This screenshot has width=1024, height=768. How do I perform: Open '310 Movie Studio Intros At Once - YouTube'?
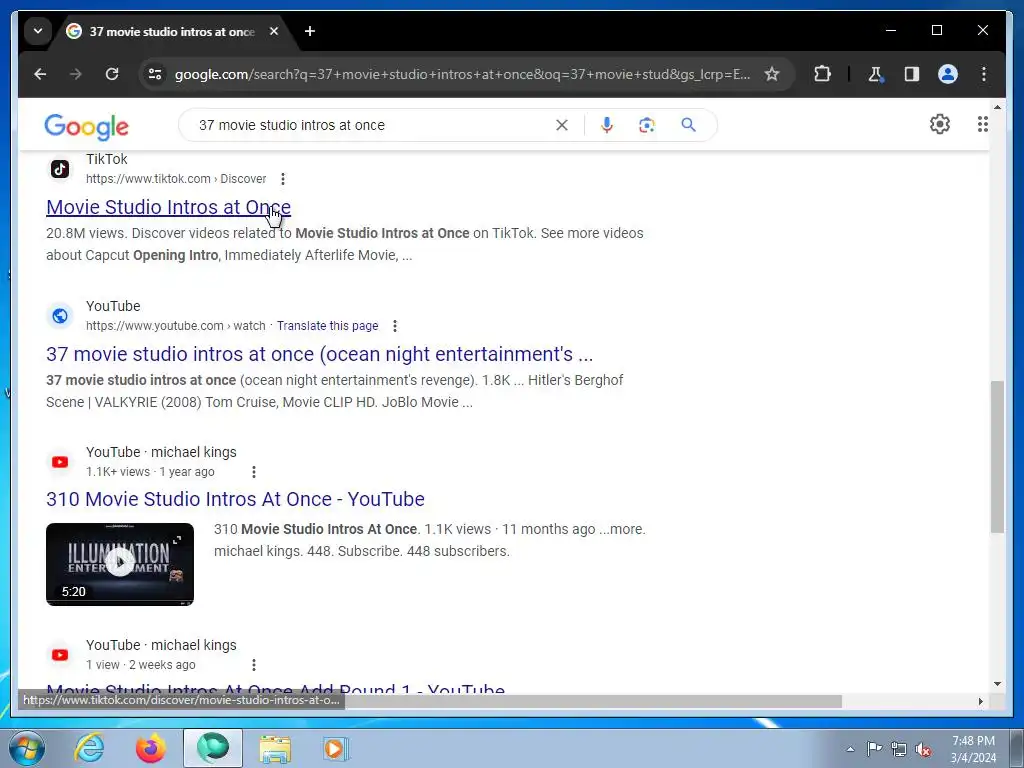pyautogui.click(x=235, y=499)
